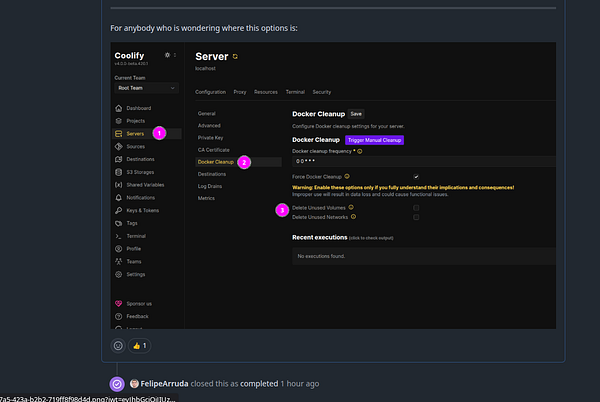Click info icon beside Force Docker Cleanup

(x=347, y=176)
